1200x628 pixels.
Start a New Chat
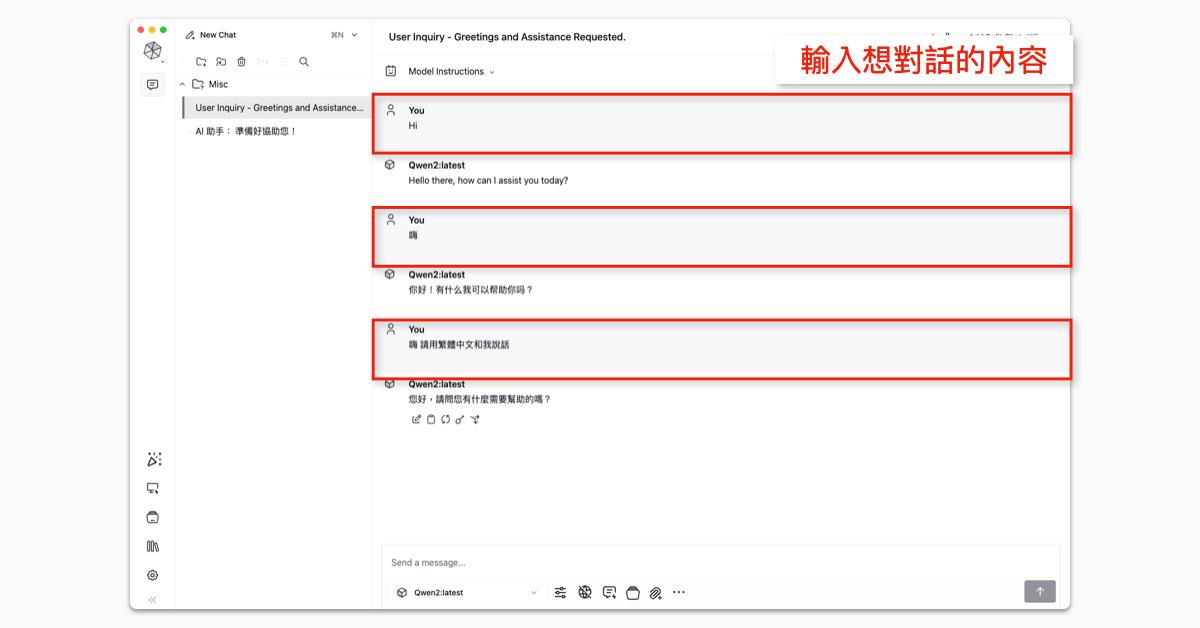pyautogui.click(x=211, y=35)
